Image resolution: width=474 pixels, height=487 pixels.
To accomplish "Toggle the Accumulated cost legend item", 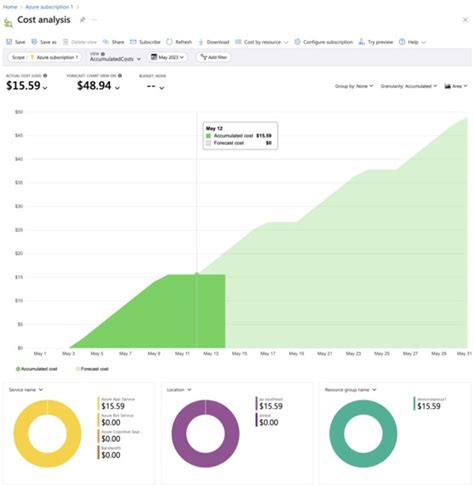I will 37,369.
